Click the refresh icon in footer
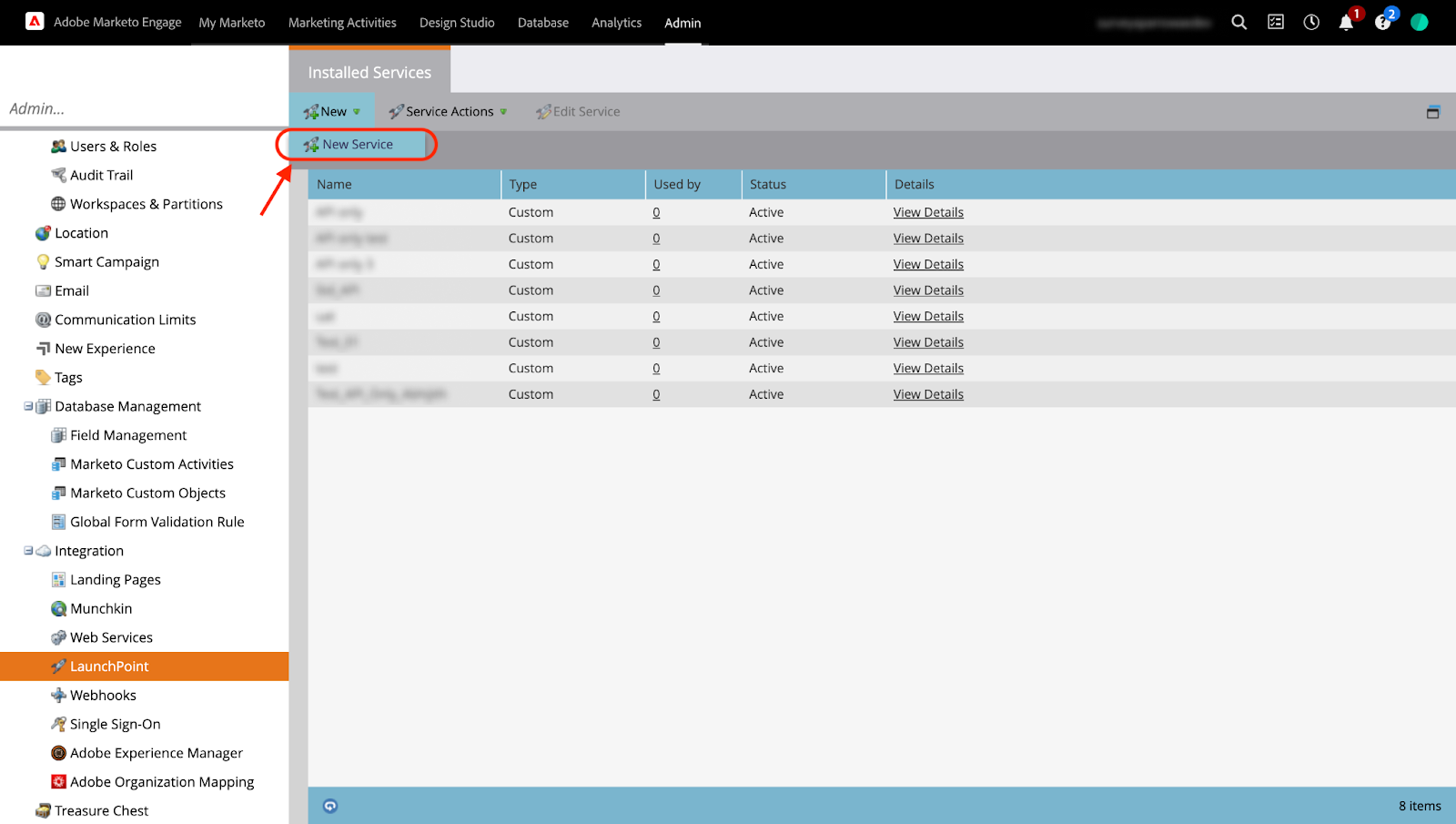The image size is (1456, 824). pos(330,806)
